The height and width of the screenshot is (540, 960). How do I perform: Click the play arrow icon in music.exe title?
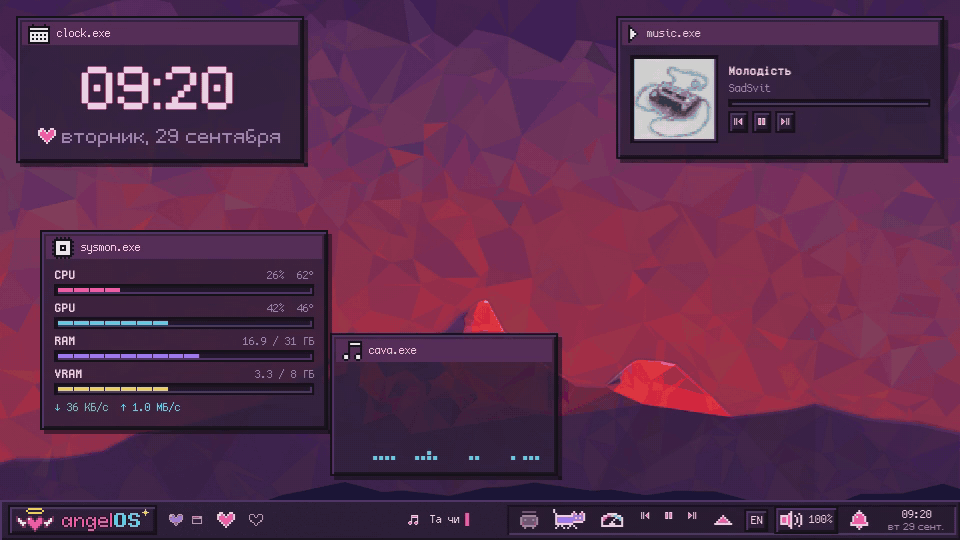coord(633,34)
